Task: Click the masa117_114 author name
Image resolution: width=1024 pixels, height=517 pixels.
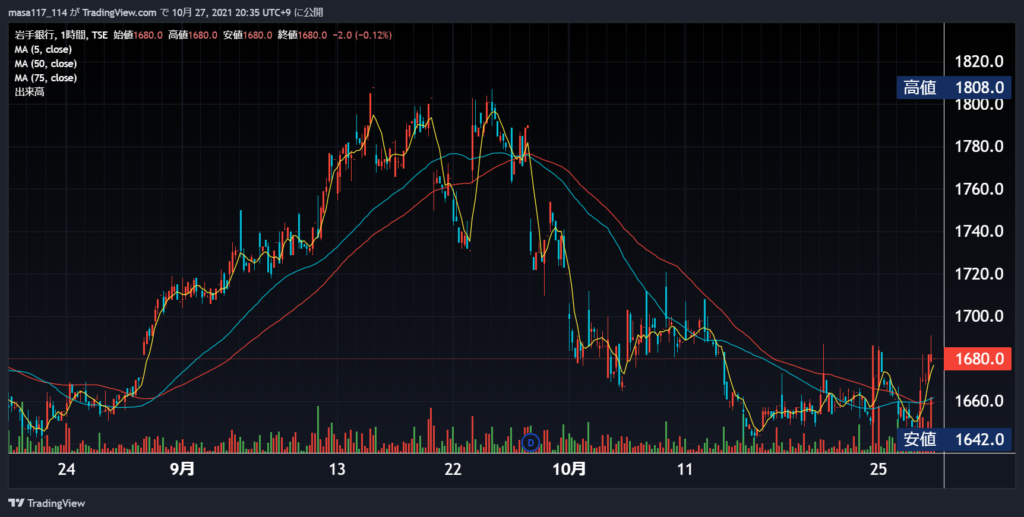Action: (x=37, y=12)
